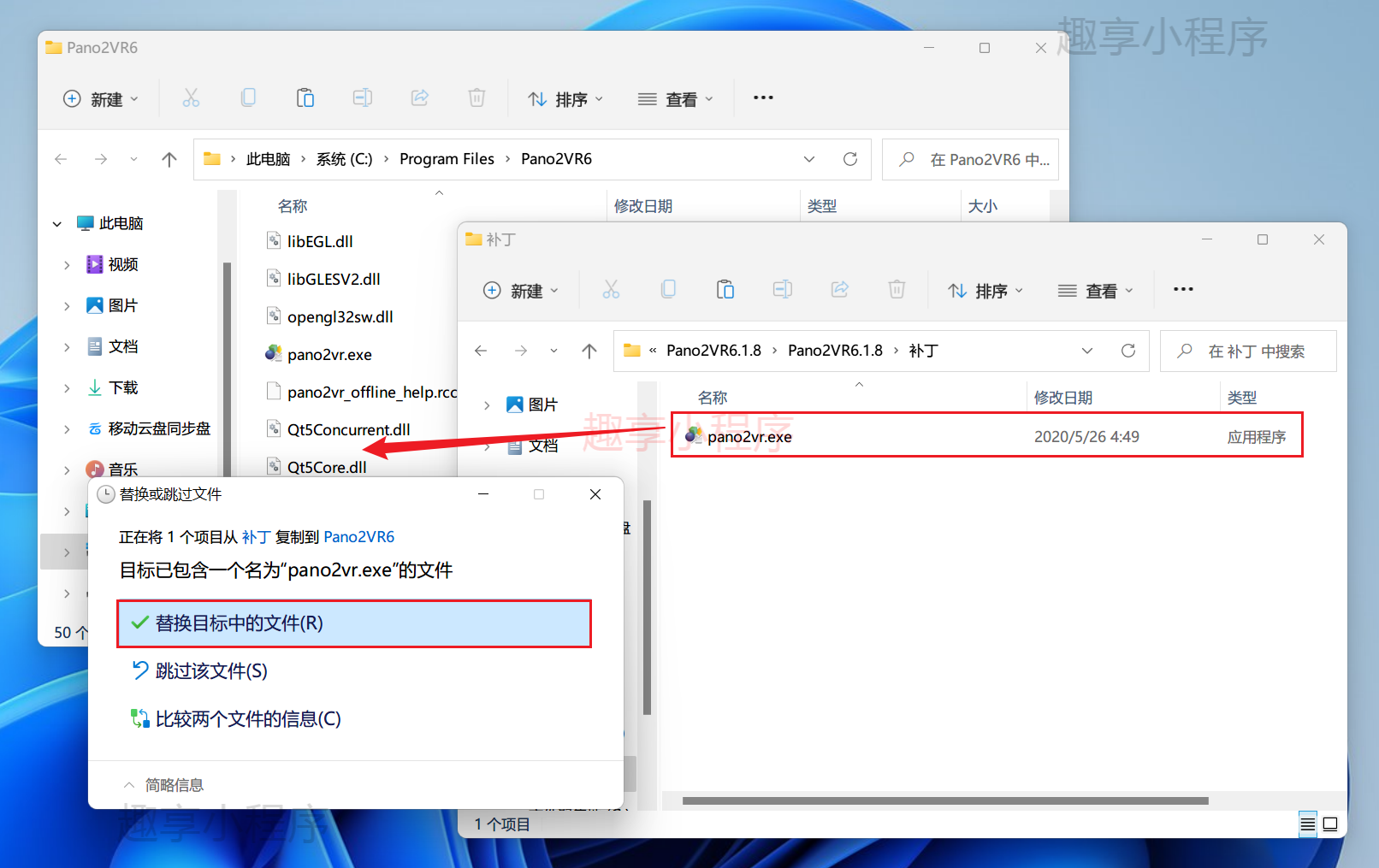1379x868 pixels.
Task: Click Delete trash icon in Pano2VR6 window
Action: (477, 98)
